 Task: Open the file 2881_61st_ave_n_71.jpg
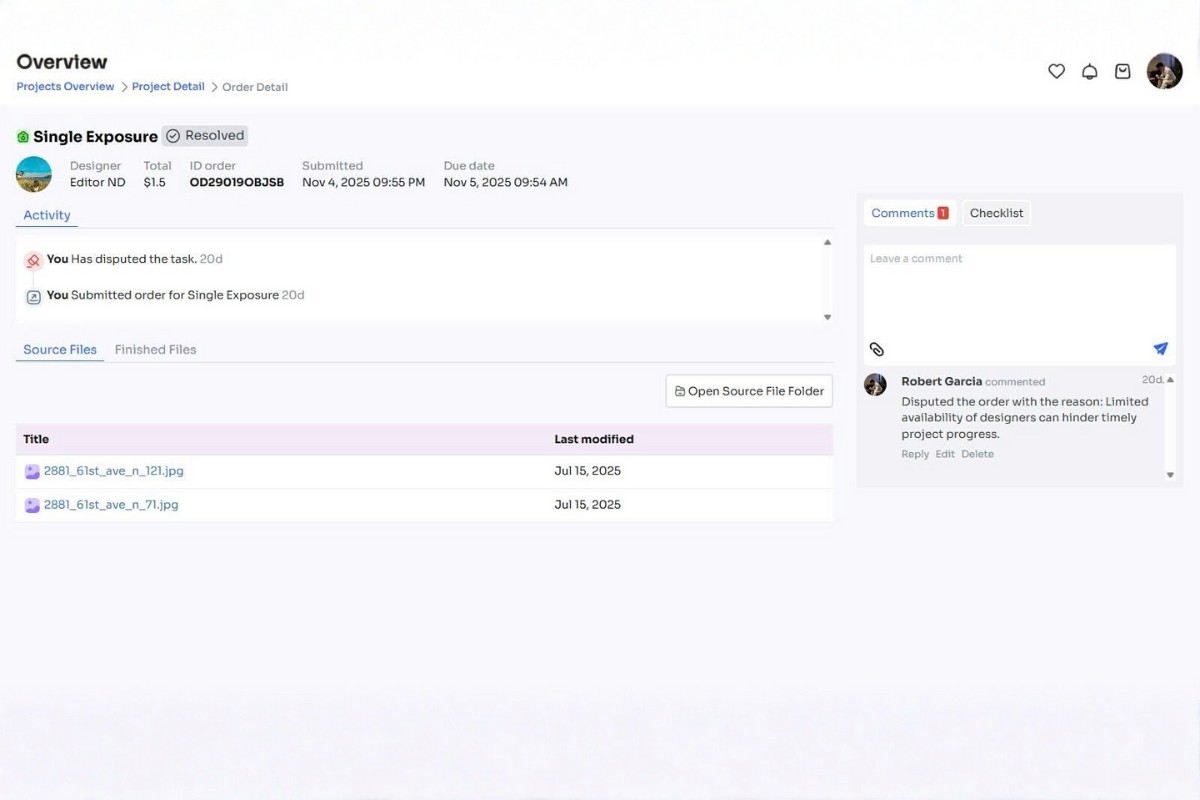pyautogui.click(x=110, y=504)
